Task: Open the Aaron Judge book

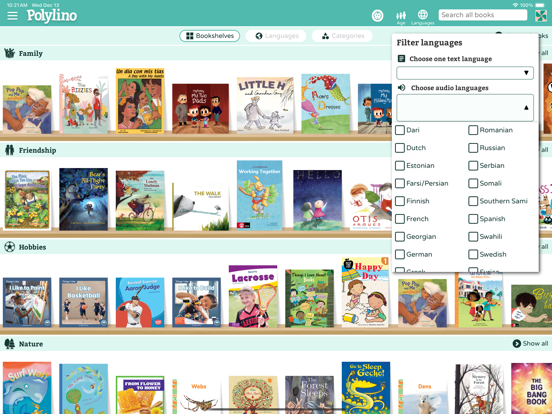Action: 140,302
